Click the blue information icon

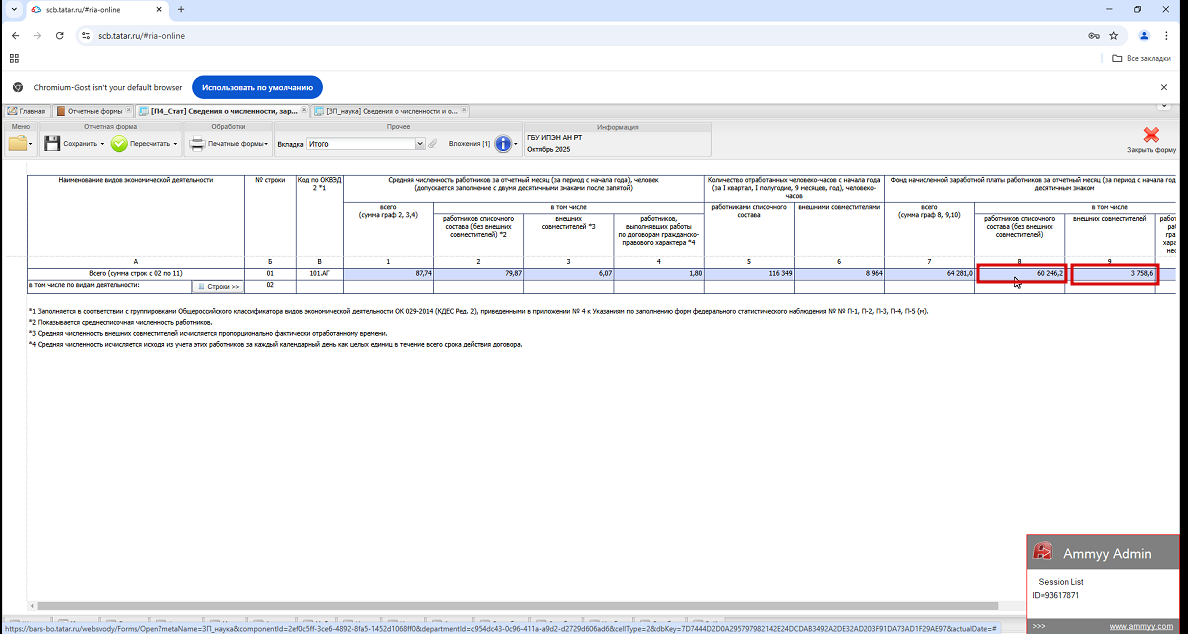pyautogui.click(x=503, y=143)
